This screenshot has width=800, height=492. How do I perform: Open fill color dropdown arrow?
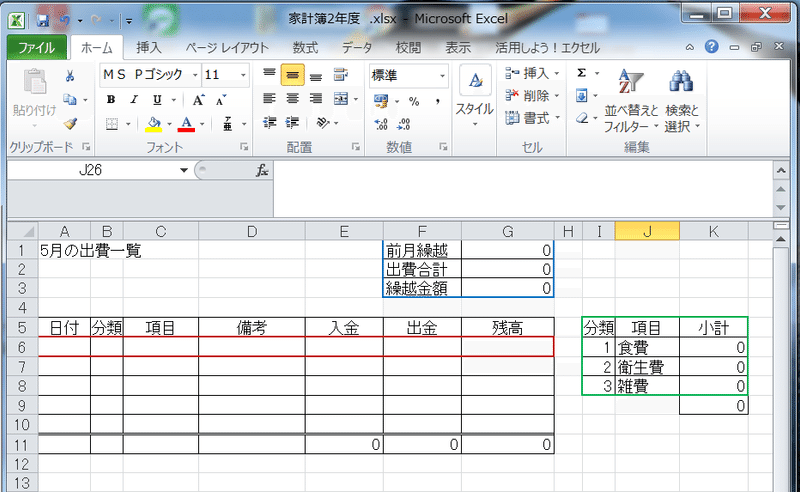[x=169, y=124]
